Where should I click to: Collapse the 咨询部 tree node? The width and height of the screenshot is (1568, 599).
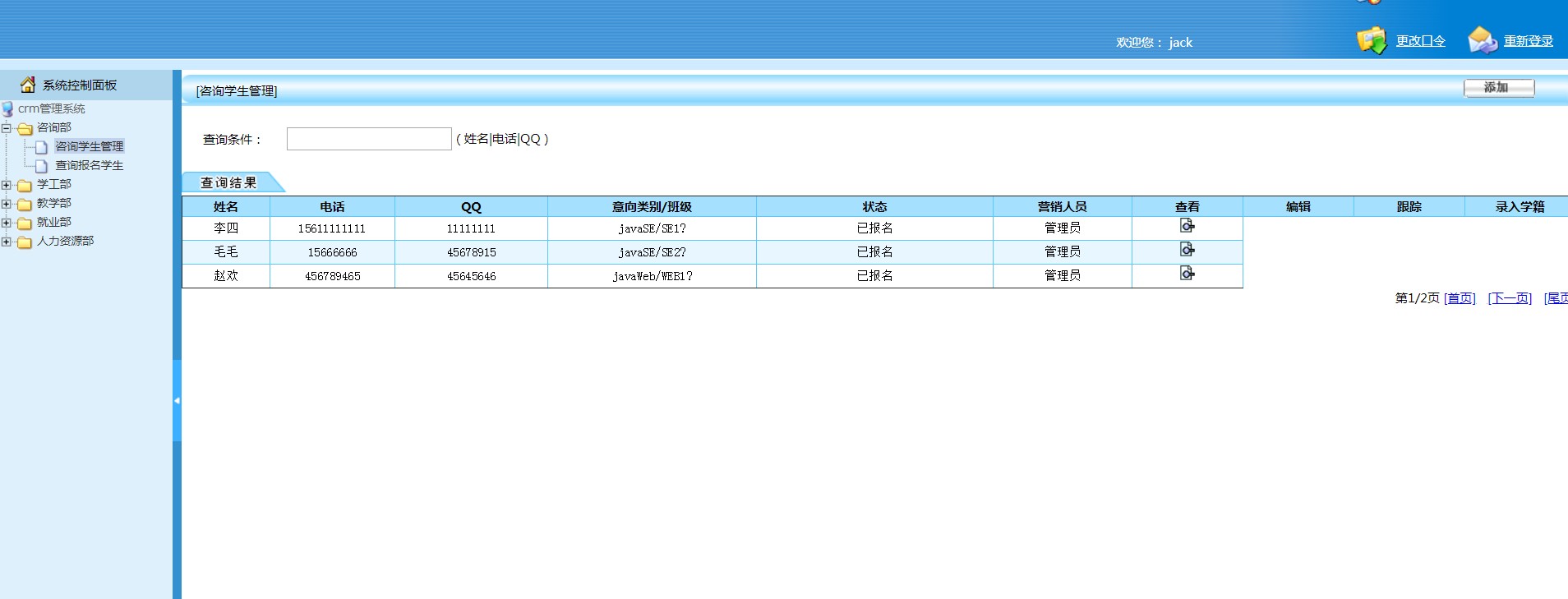click(x=7, y=128)
